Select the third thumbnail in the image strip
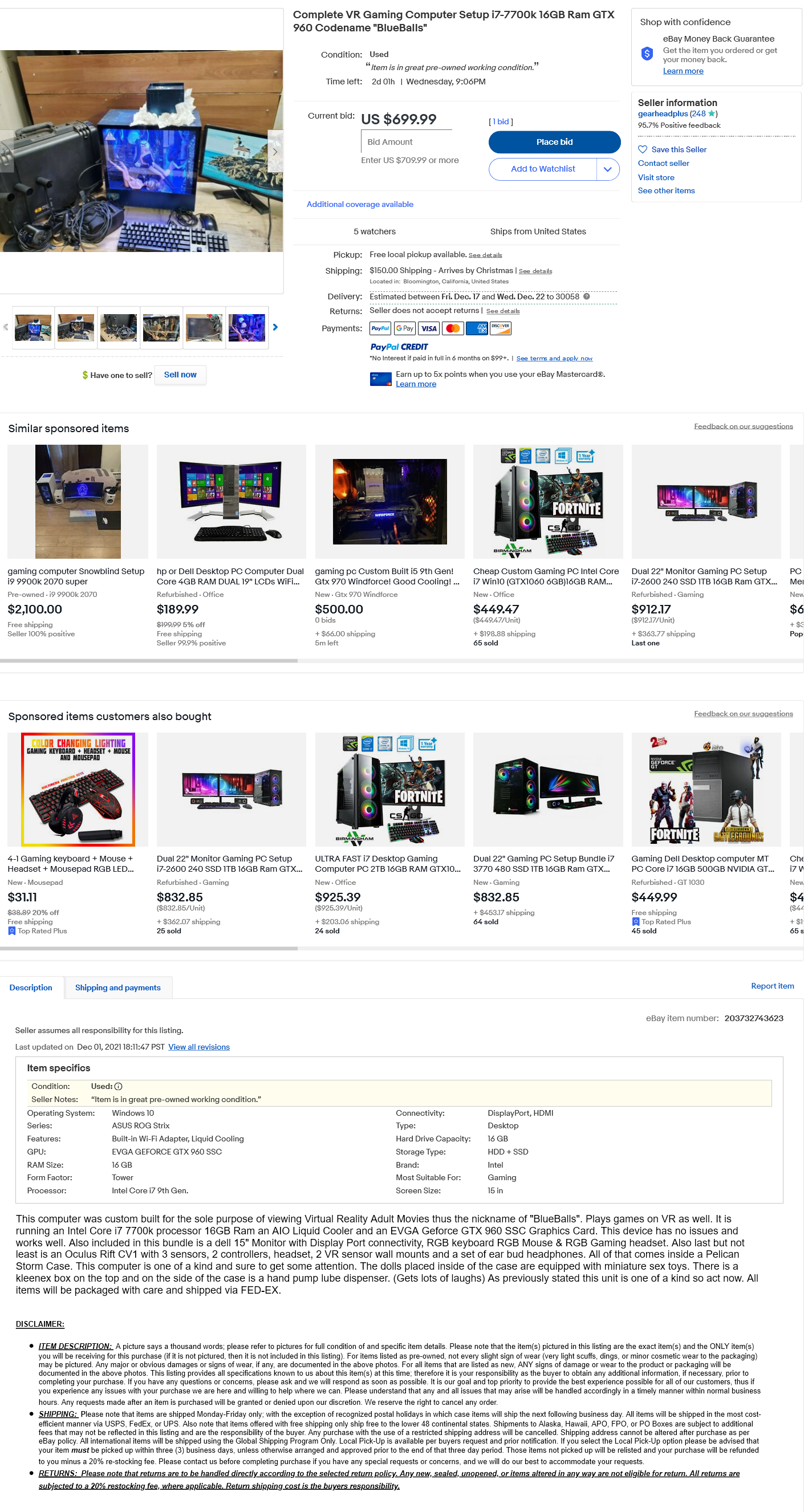The height and width of the screenshot is (1512, 804). tap(119, 327)
